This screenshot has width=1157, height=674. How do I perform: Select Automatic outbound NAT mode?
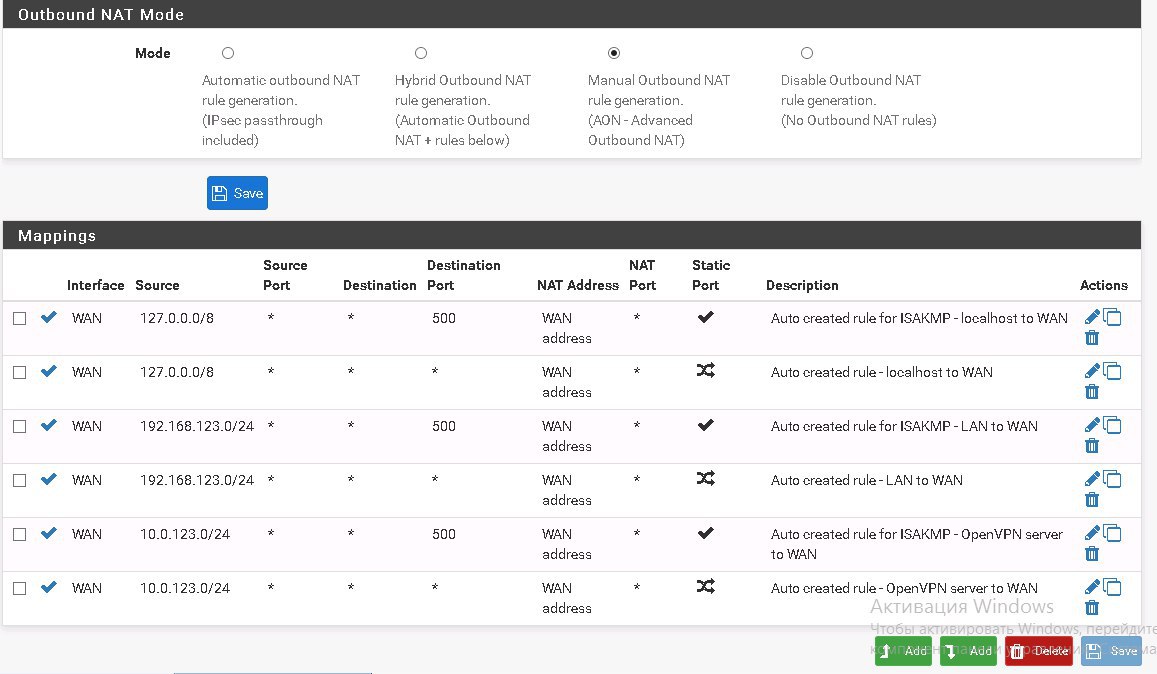click(228, 53)
